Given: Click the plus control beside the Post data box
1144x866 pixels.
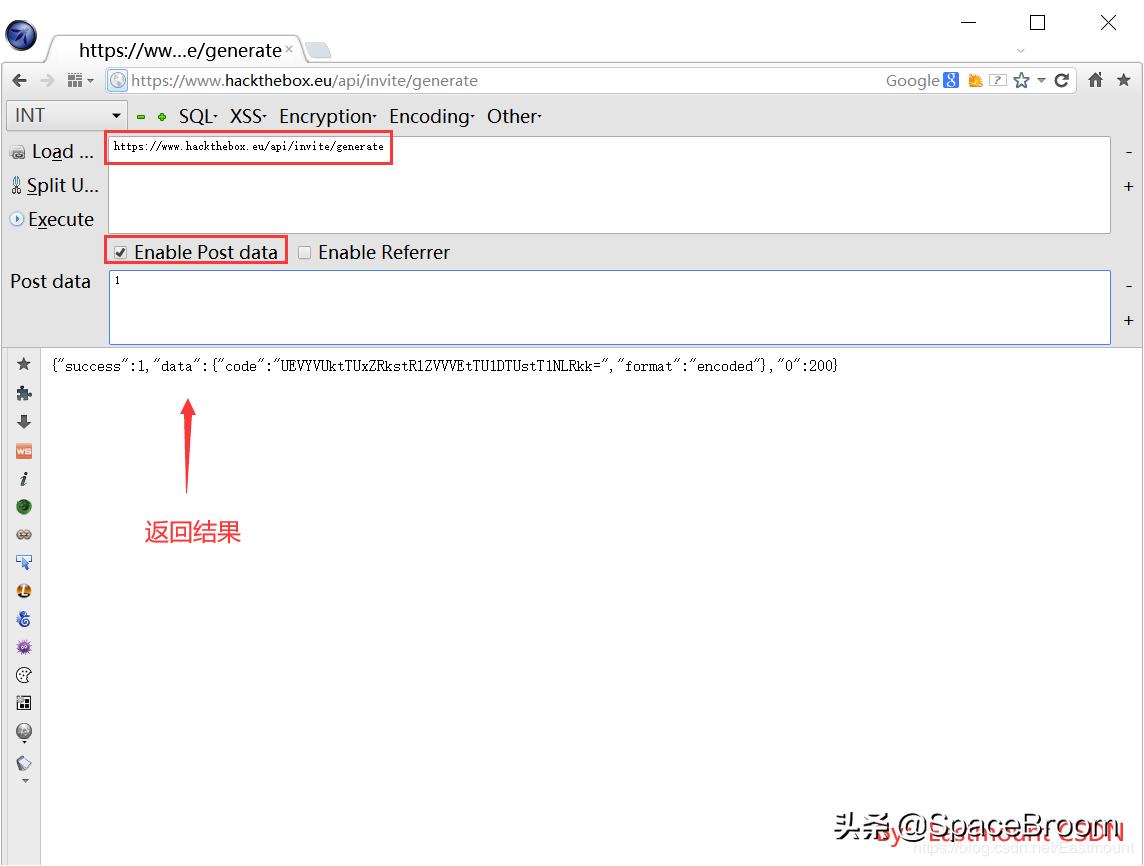Looking at the screenshot, I should tap(1128, 320).
